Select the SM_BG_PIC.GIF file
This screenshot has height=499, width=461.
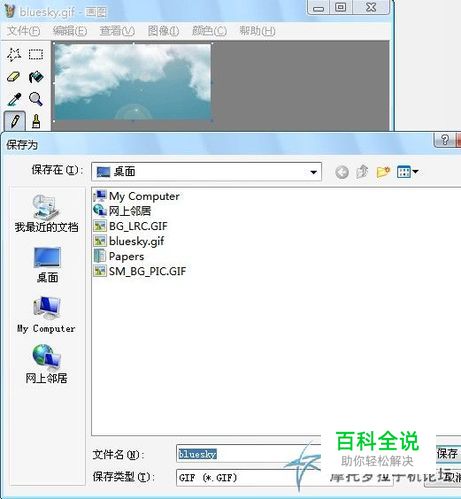coord(140,271)
